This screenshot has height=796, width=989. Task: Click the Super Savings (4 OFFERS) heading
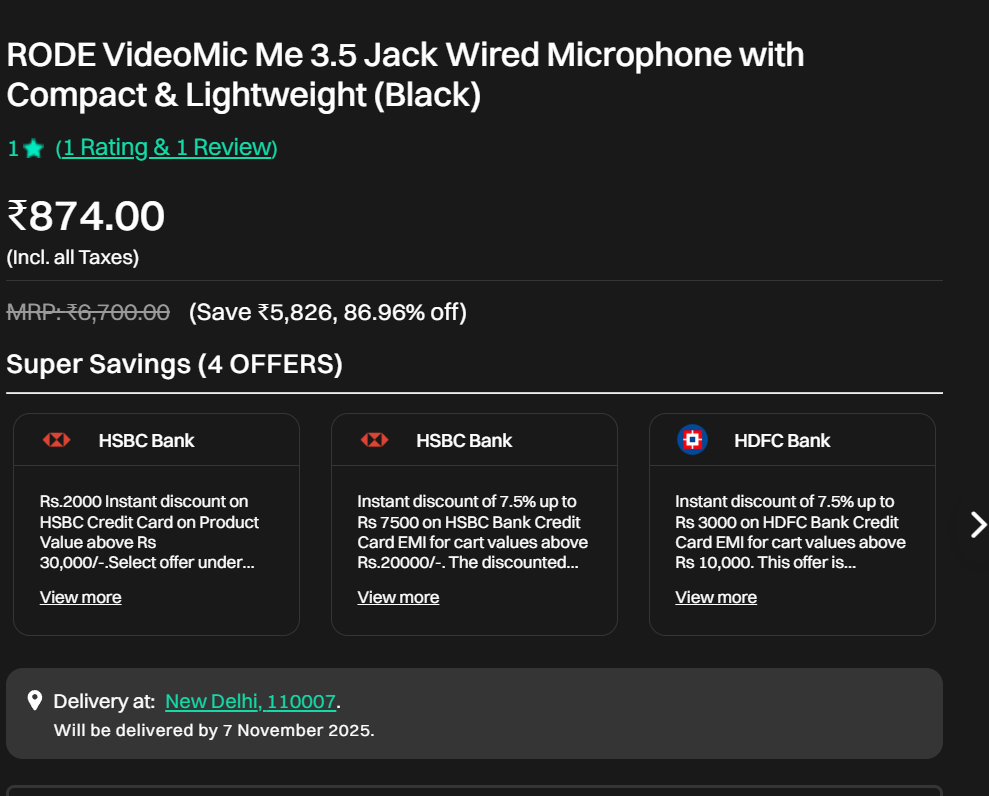click(174, 364)
